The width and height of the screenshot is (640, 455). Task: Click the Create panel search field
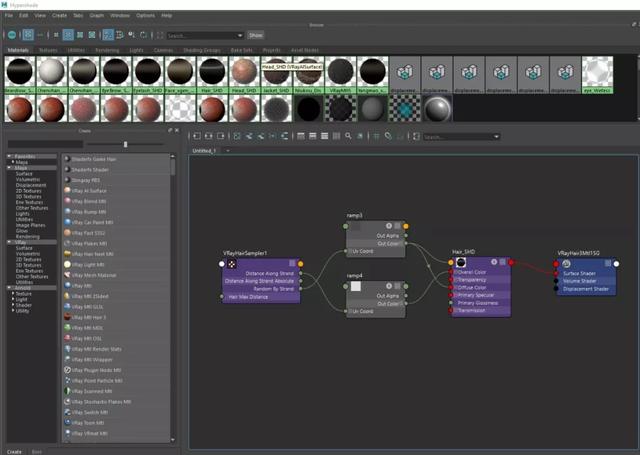point(45,144)
